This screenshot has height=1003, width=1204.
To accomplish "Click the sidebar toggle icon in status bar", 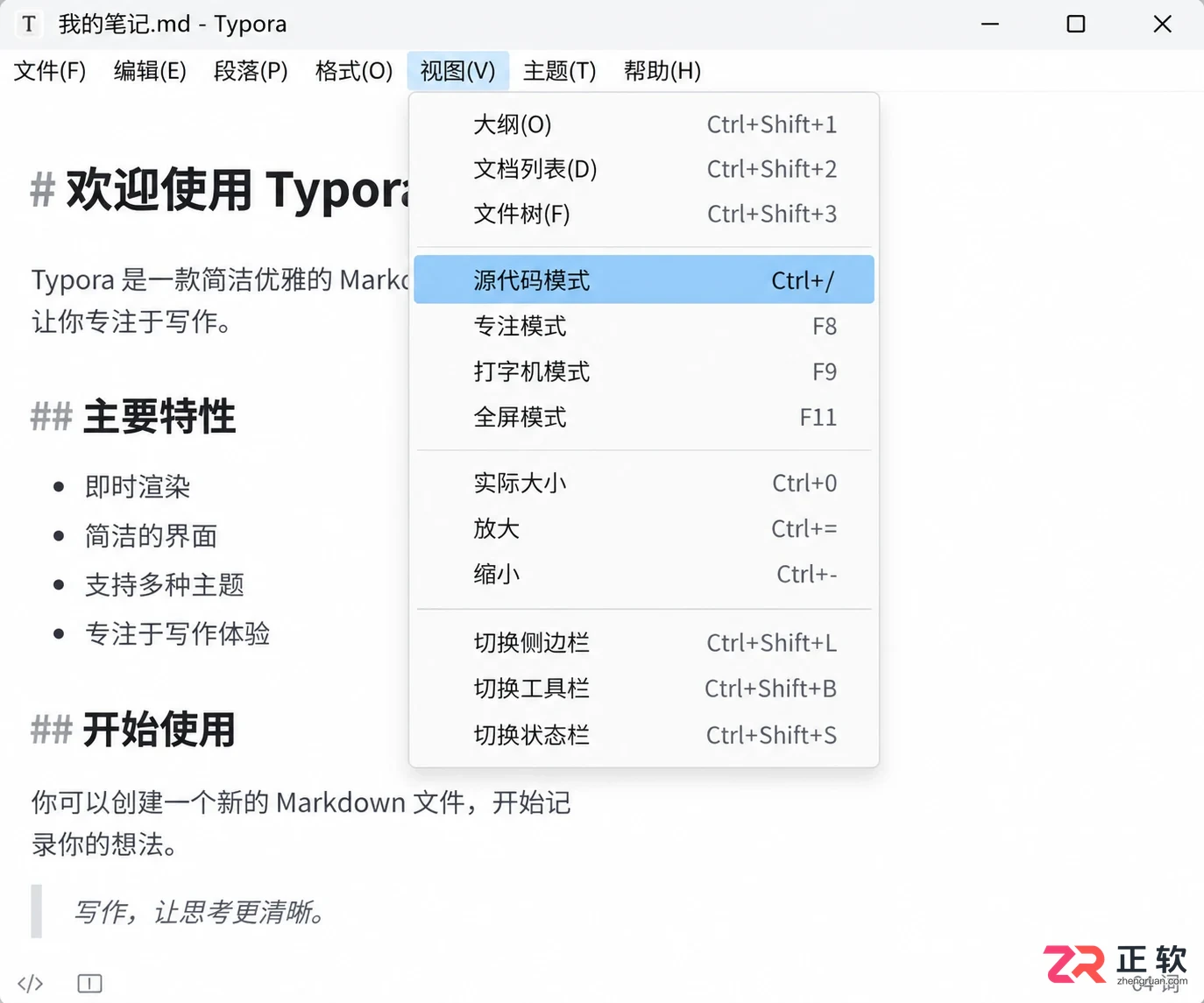I will click(x=89, y=983).
